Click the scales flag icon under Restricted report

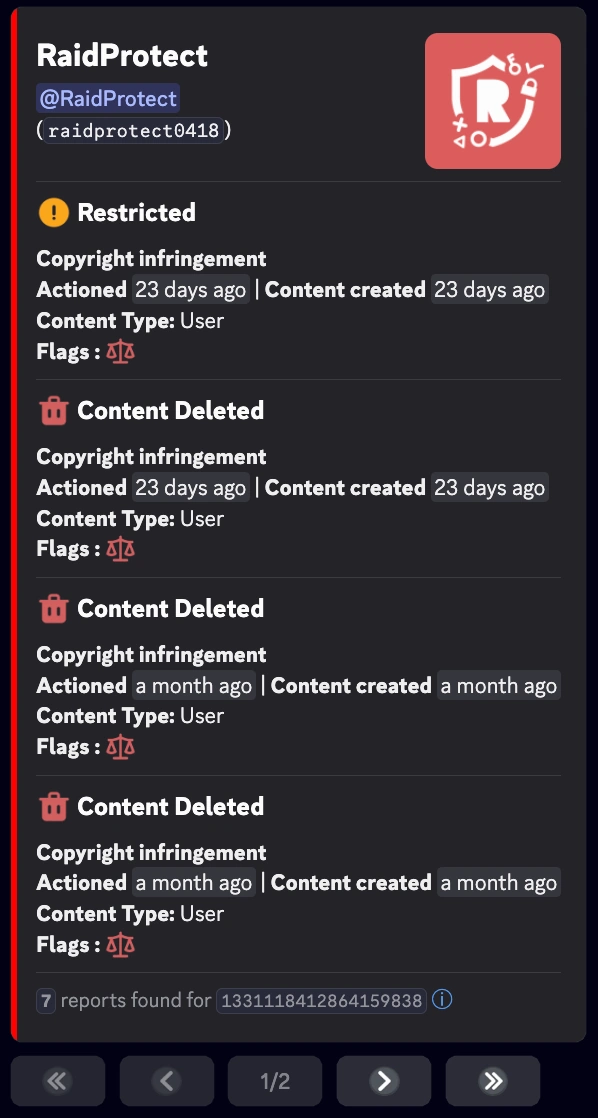pos(119,351)
